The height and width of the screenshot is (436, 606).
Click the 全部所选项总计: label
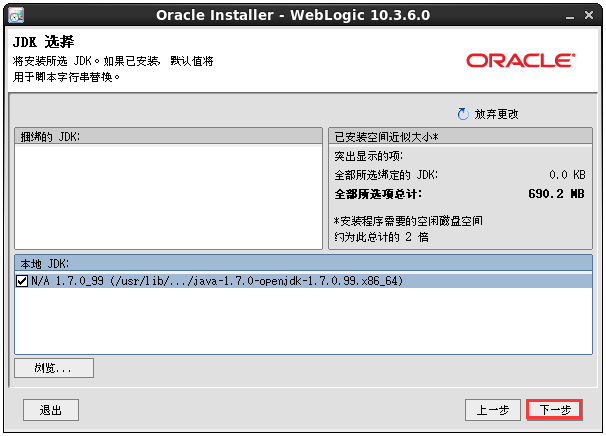pos(378,194)
